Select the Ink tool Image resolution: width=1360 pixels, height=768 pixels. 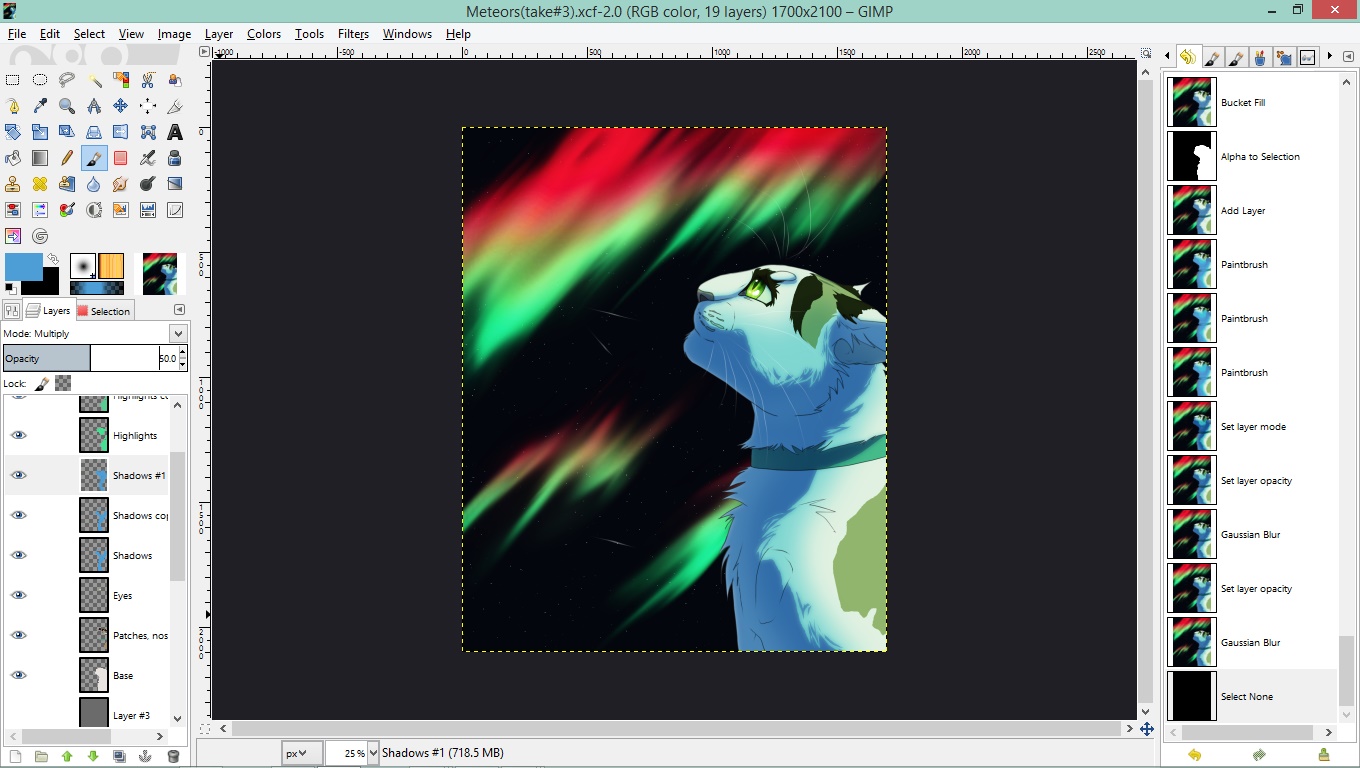175,158
